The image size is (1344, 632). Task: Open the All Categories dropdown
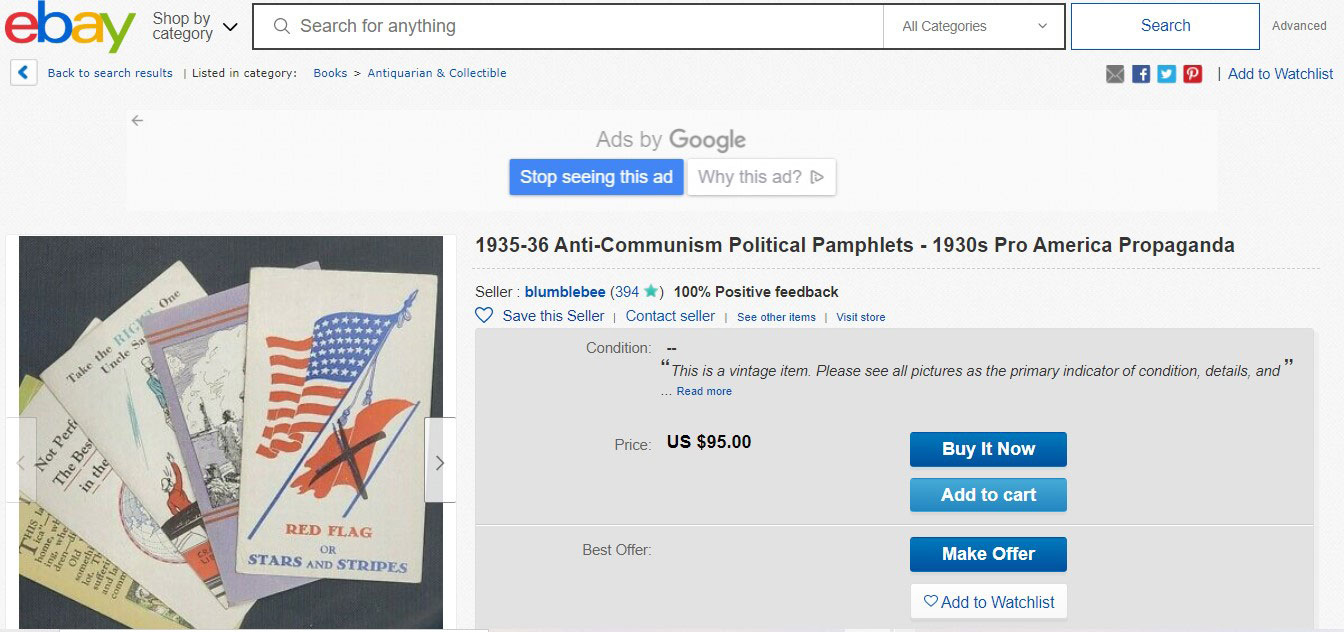973,26
